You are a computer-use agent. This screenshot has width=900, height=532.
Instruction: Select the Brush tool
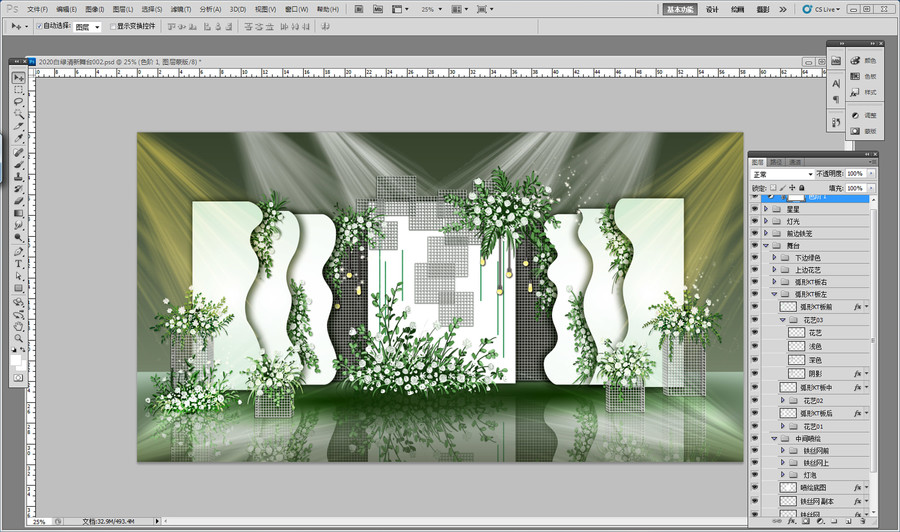coord(19,165)
